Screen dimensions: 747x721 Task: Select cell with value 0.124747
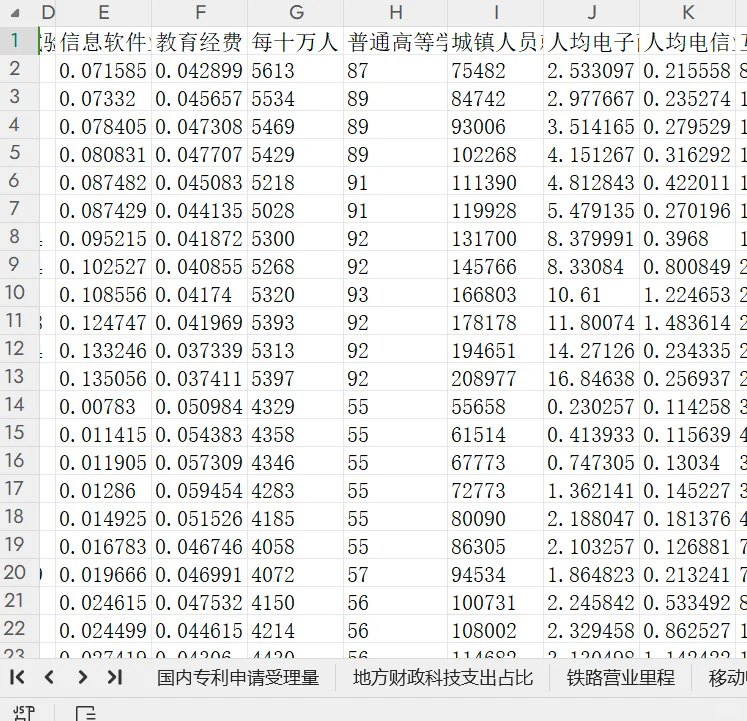pyautogui.click(x=103, y=322)
